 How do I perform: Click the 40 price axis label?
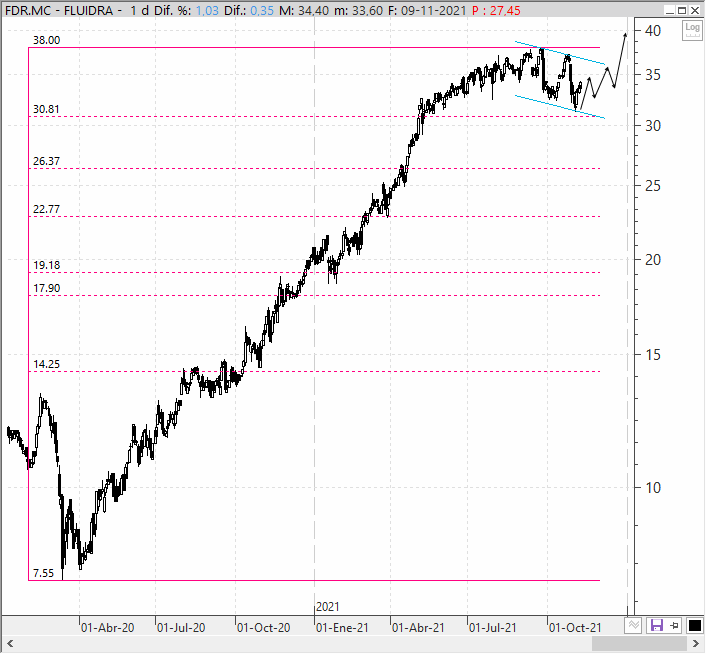[x=652, y=31]
